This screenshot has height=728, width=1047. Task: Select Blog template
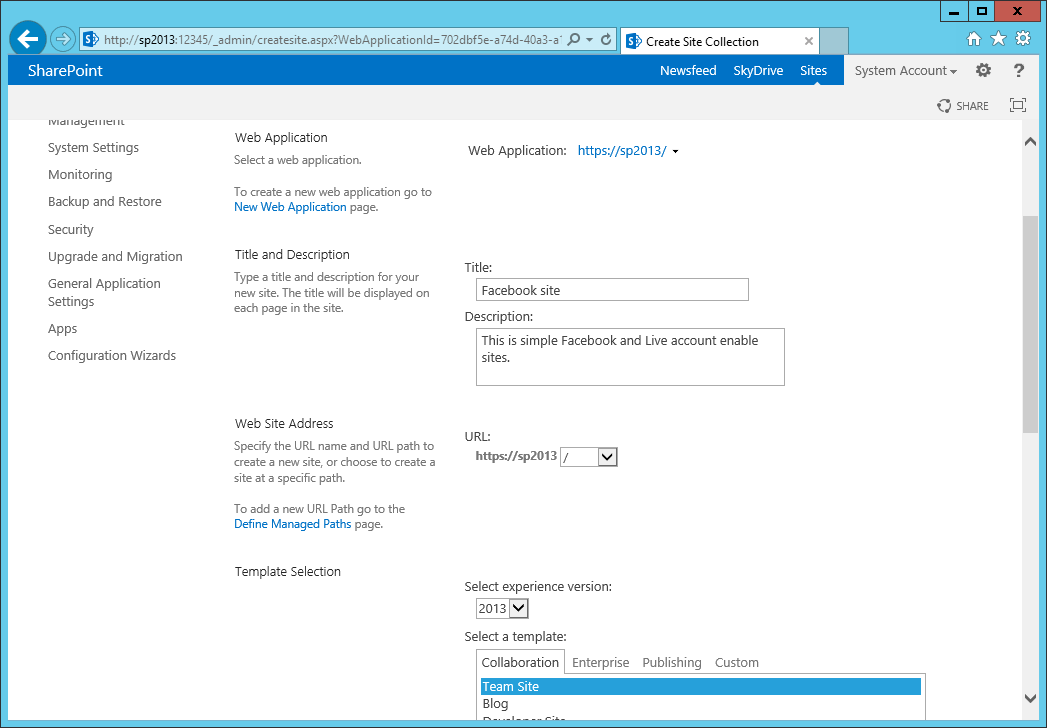tap(700, 704)
